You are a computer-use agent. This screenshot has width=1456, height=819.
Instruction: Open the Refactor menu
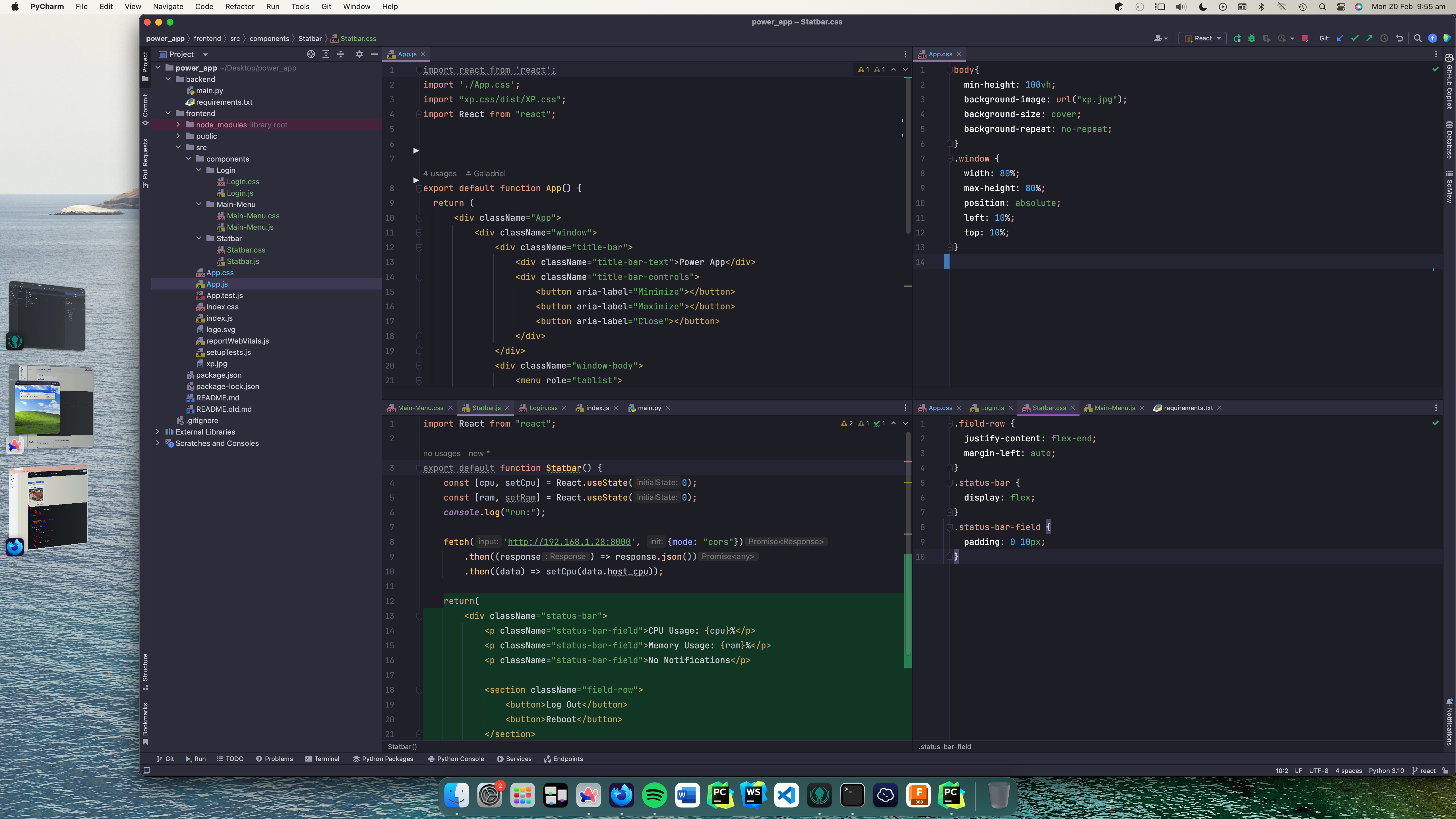tap(240, 7)
